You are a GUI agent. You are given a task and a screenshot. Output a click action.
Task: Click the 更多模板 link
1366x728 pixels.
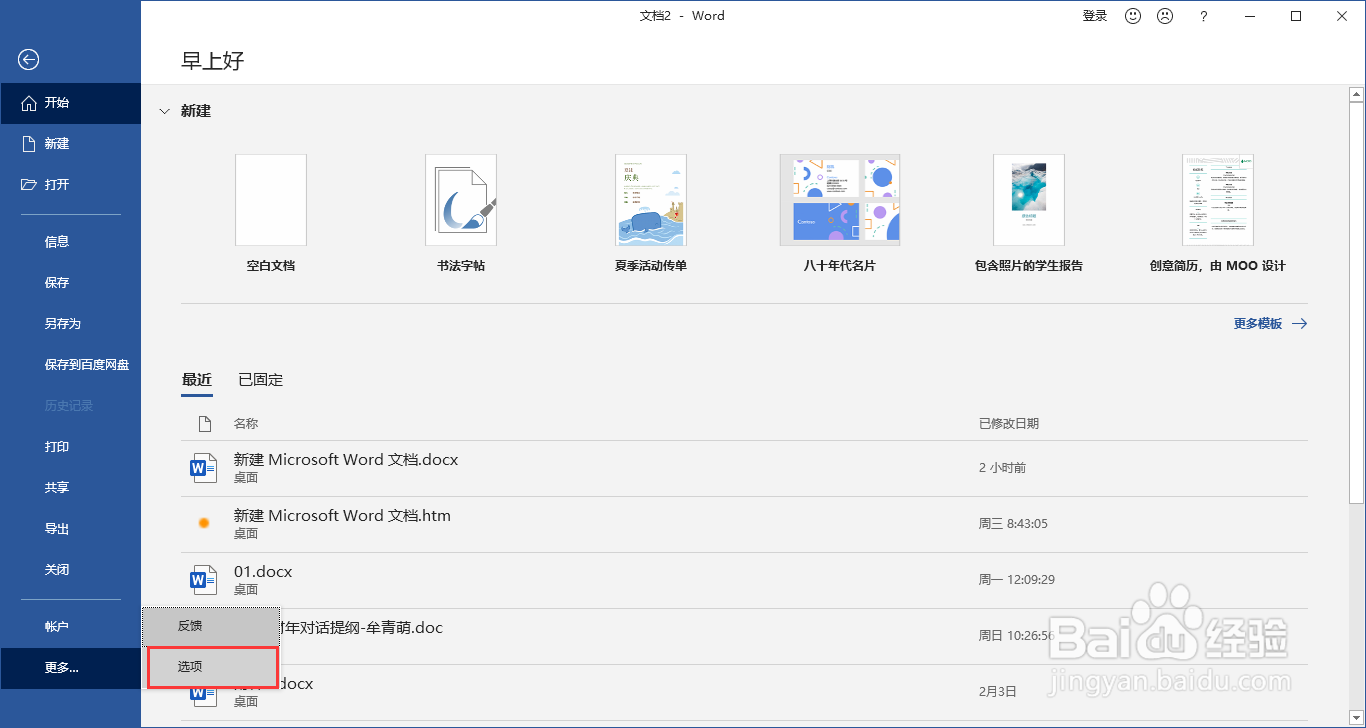[x=1270, y=324]
